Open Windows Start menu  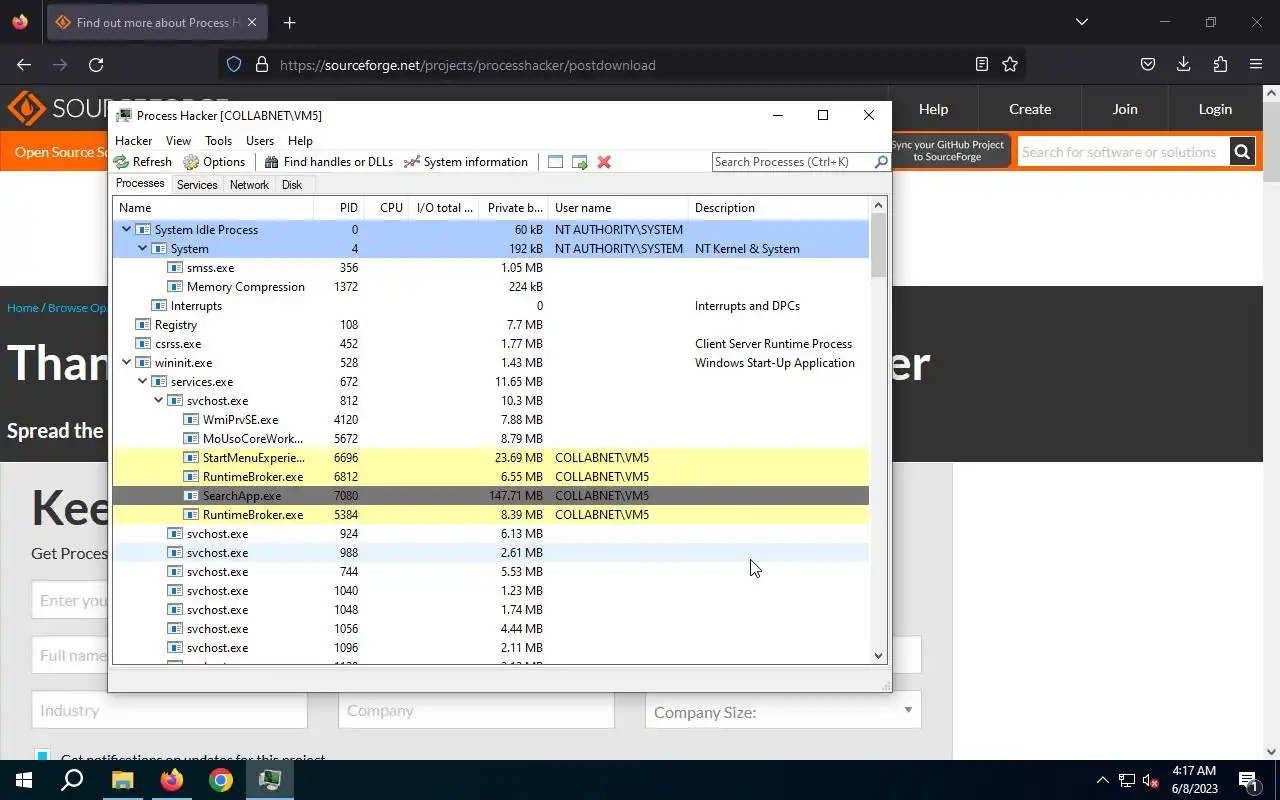coord(24,780)
